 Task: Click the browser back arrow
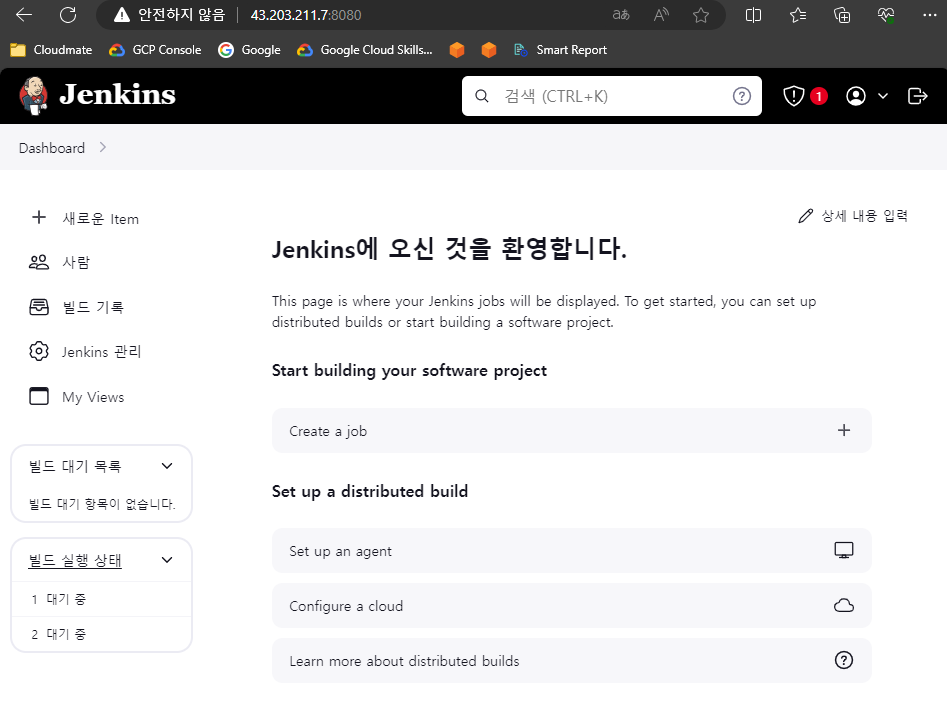(24, 15)
